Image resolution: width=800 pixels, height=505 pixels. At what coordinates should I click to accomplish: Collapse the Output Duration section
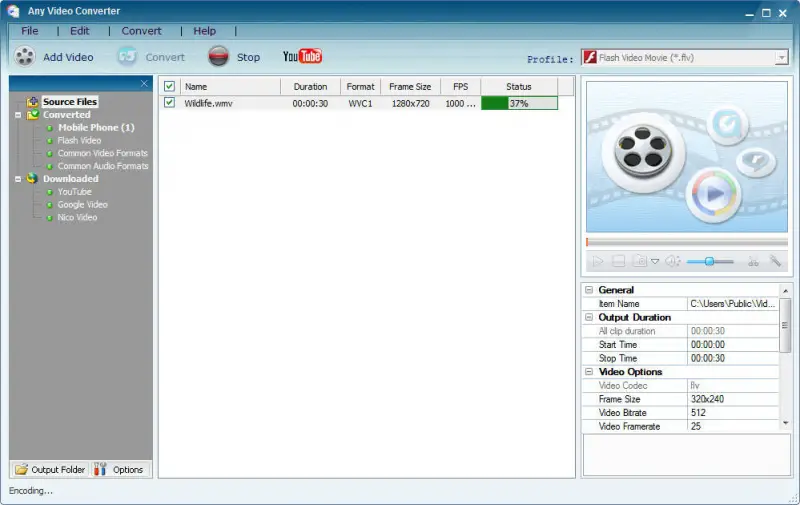pos(589,317)
